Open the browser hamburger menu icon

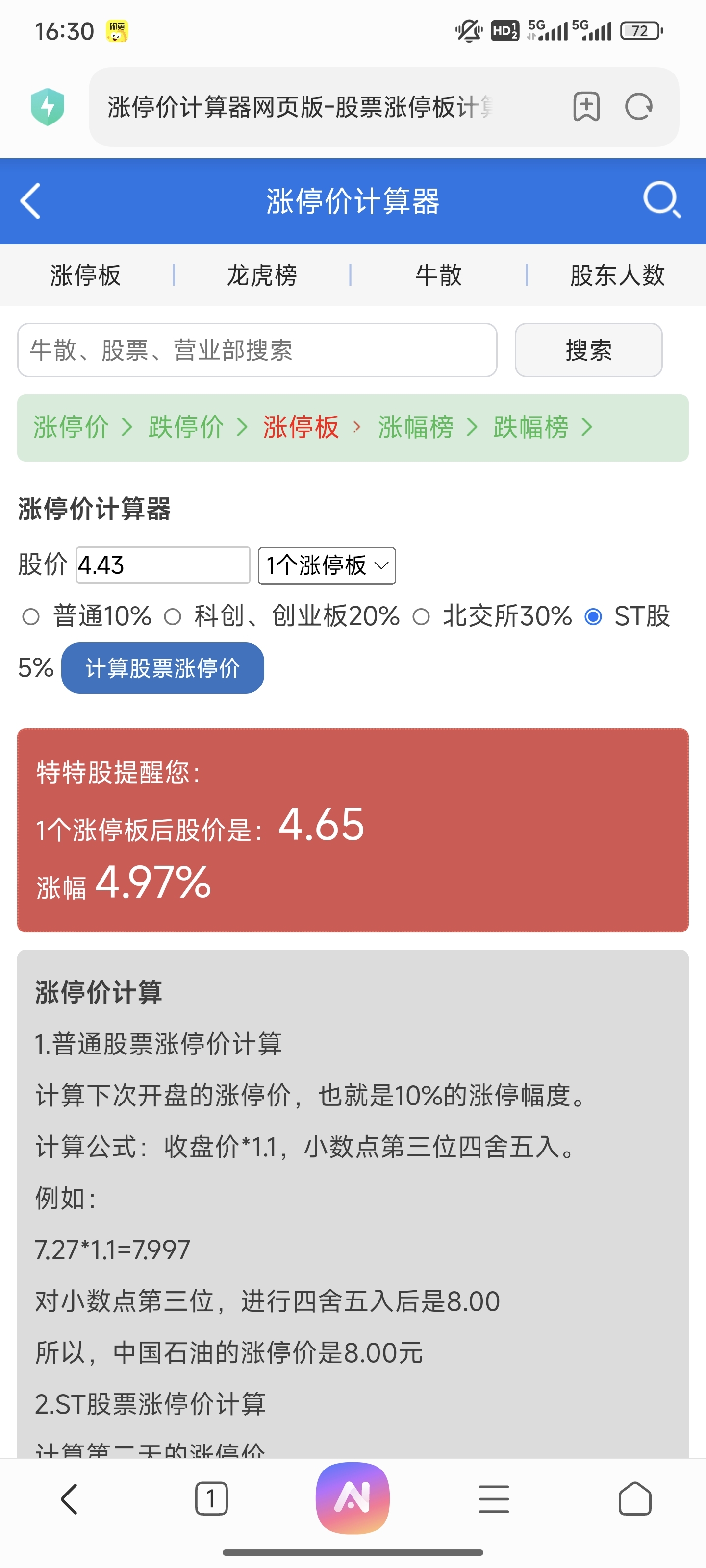493,1498
